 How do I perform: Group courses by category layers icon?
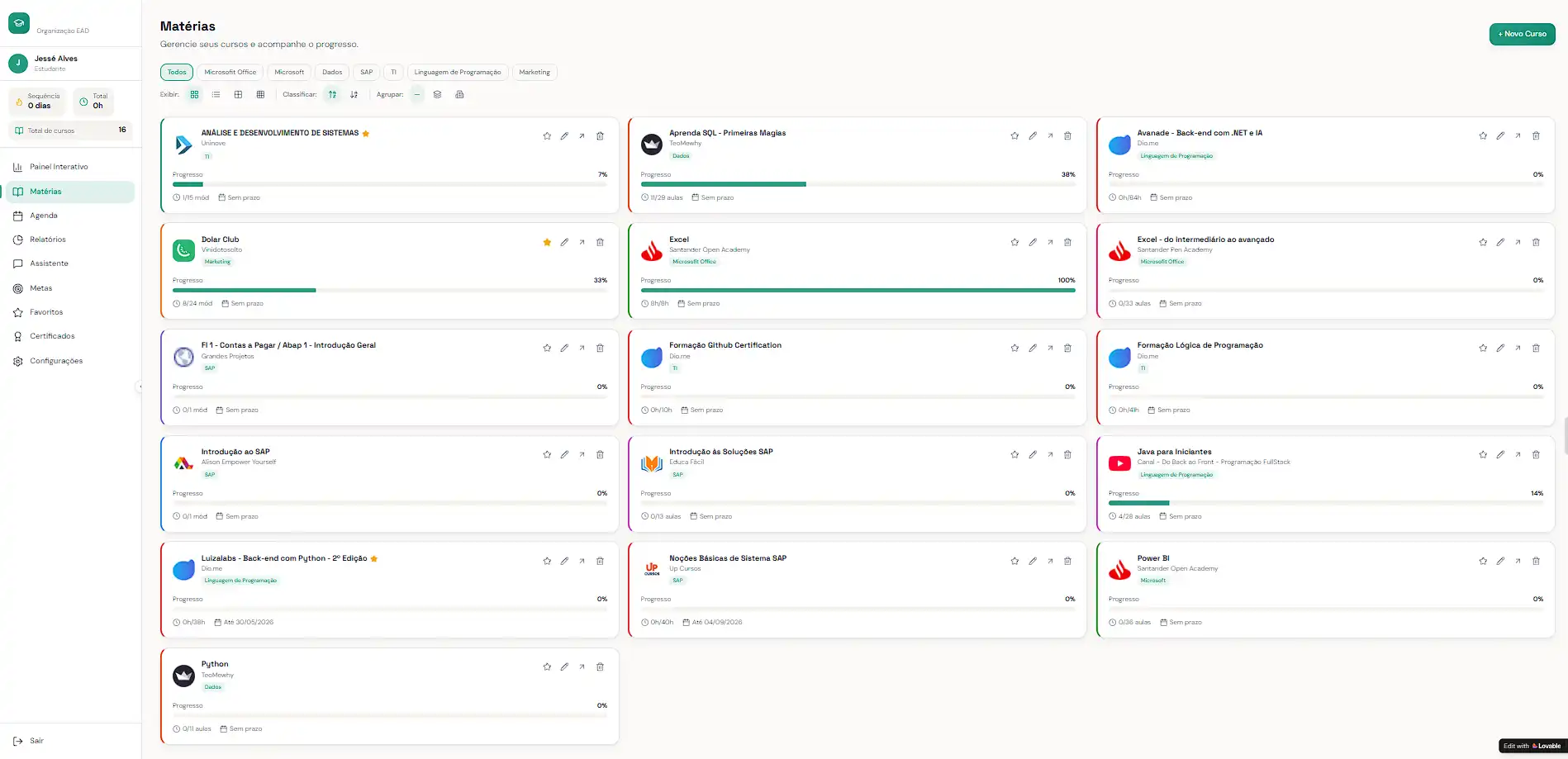tap(437, 95)
